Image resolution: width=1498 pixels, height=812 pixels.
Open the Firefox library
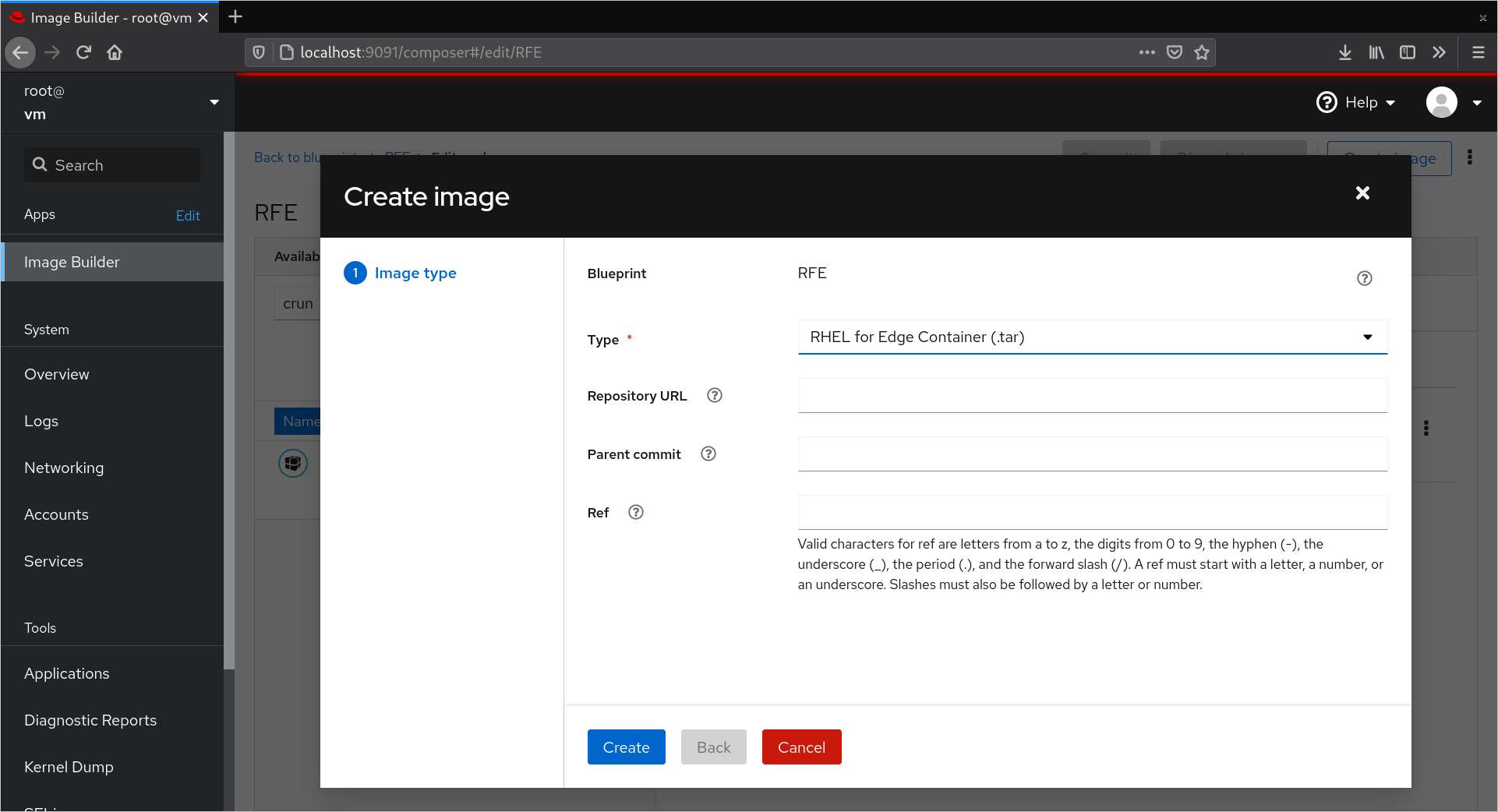(1376, 52)
